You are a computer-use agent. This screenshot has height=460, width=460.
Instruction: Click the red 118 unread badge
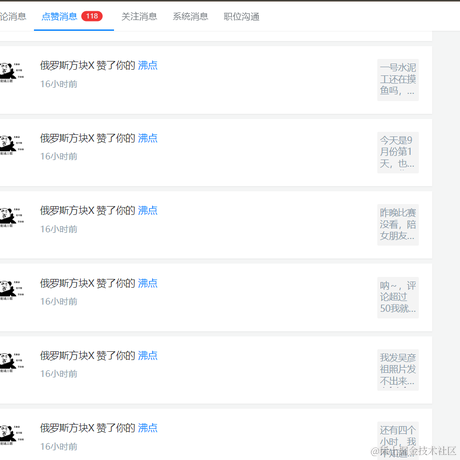pyautogui.click(x=92, y=16)
